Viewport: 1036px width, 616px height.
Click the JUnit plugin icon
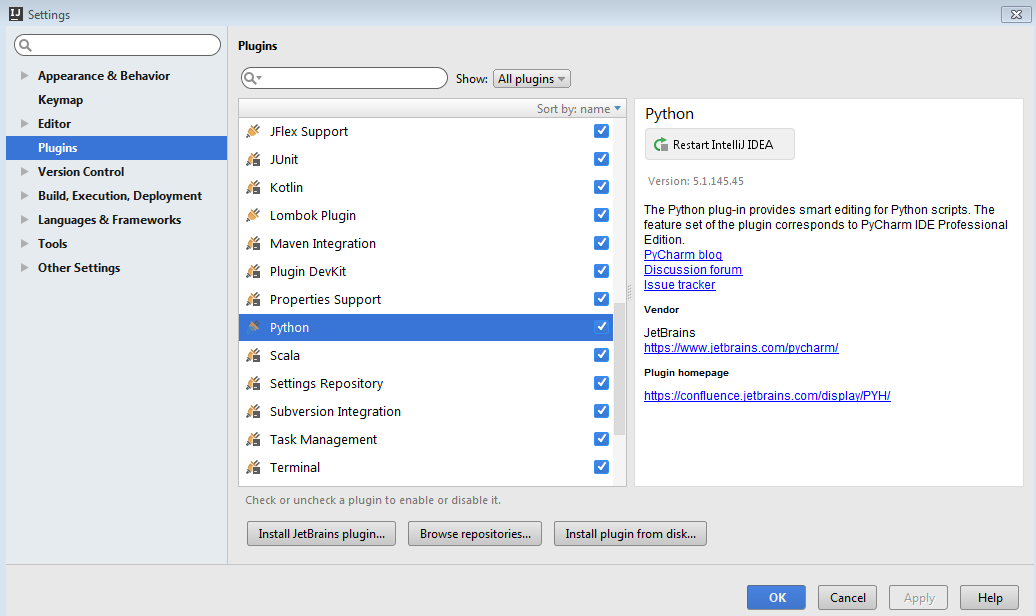click(x=253, y=159)
